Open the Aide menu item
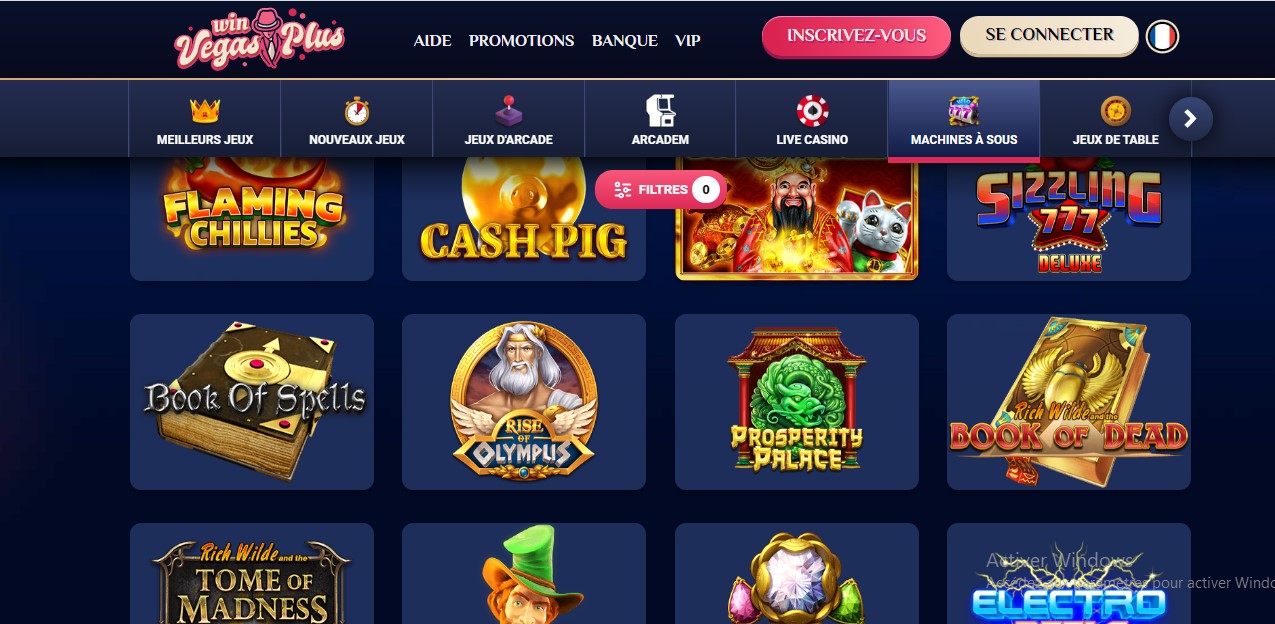Screen dimensions: 1275x624 433,41
